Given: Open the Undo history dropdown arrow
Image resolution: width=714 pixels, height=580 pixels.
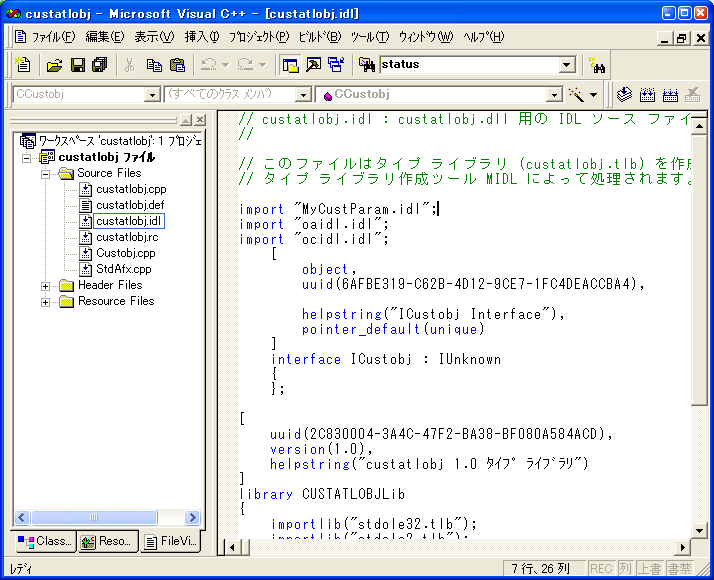Looking at the screenshot, I should tap(225, 65).
